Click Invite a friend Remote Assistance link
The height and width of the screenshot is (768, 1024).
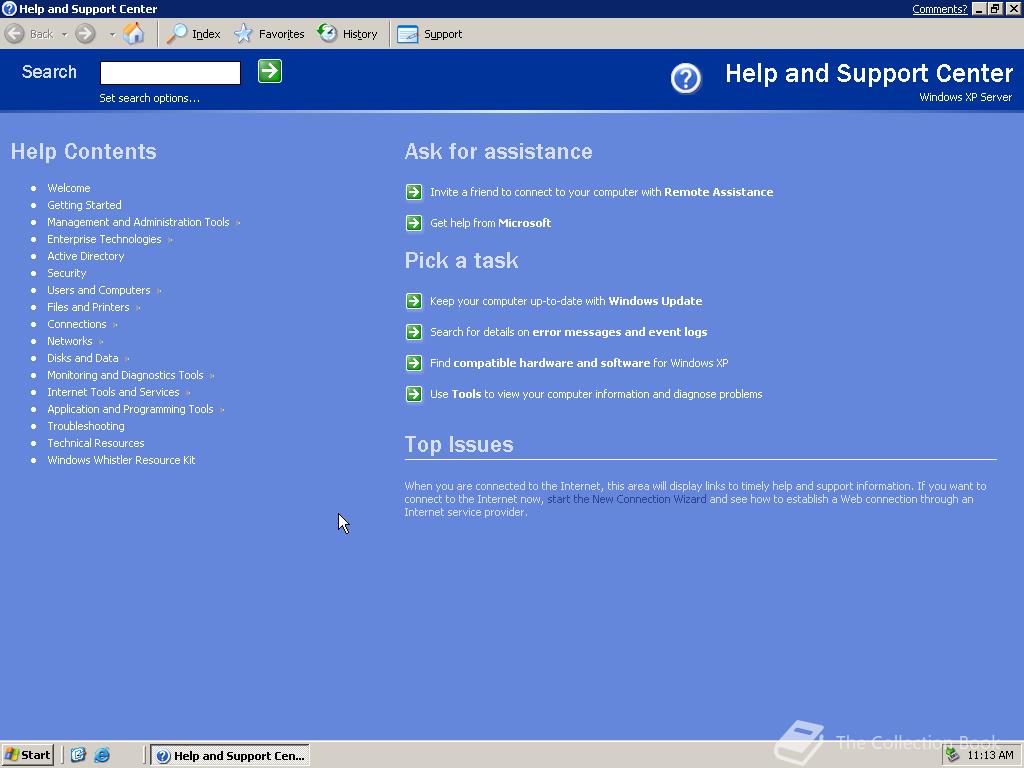point(601,192)
